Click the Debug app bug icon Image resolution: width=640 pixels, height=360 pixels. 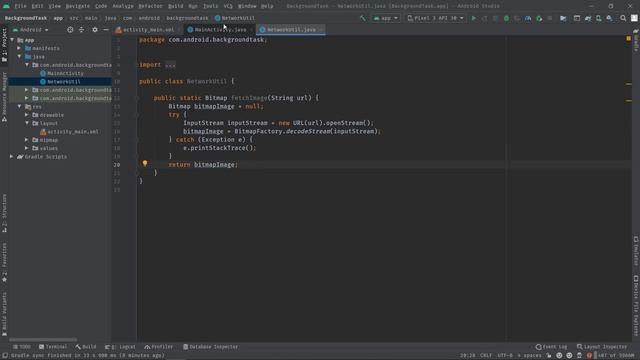point(506,18)
